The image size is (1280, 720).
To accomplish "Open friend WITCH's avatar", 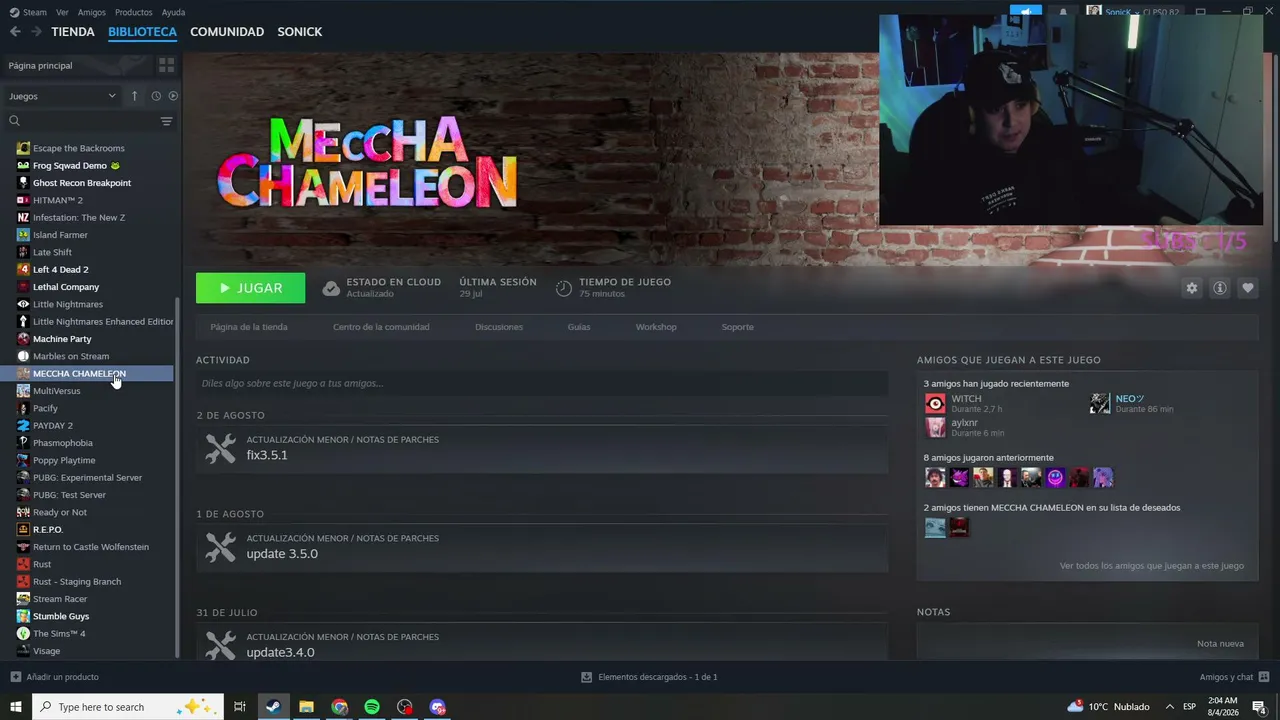I will tap(935, 403).
